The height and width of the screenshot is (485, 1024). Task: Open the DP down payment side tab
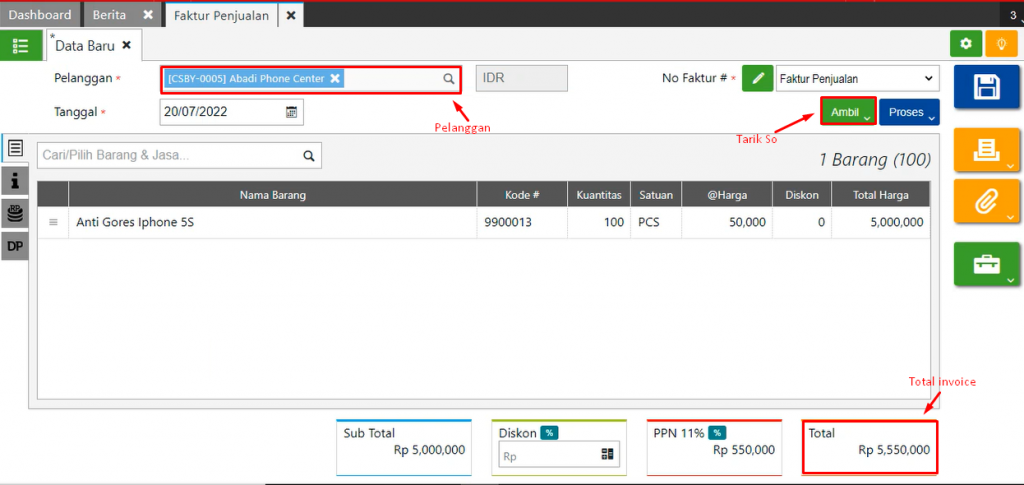15,246
